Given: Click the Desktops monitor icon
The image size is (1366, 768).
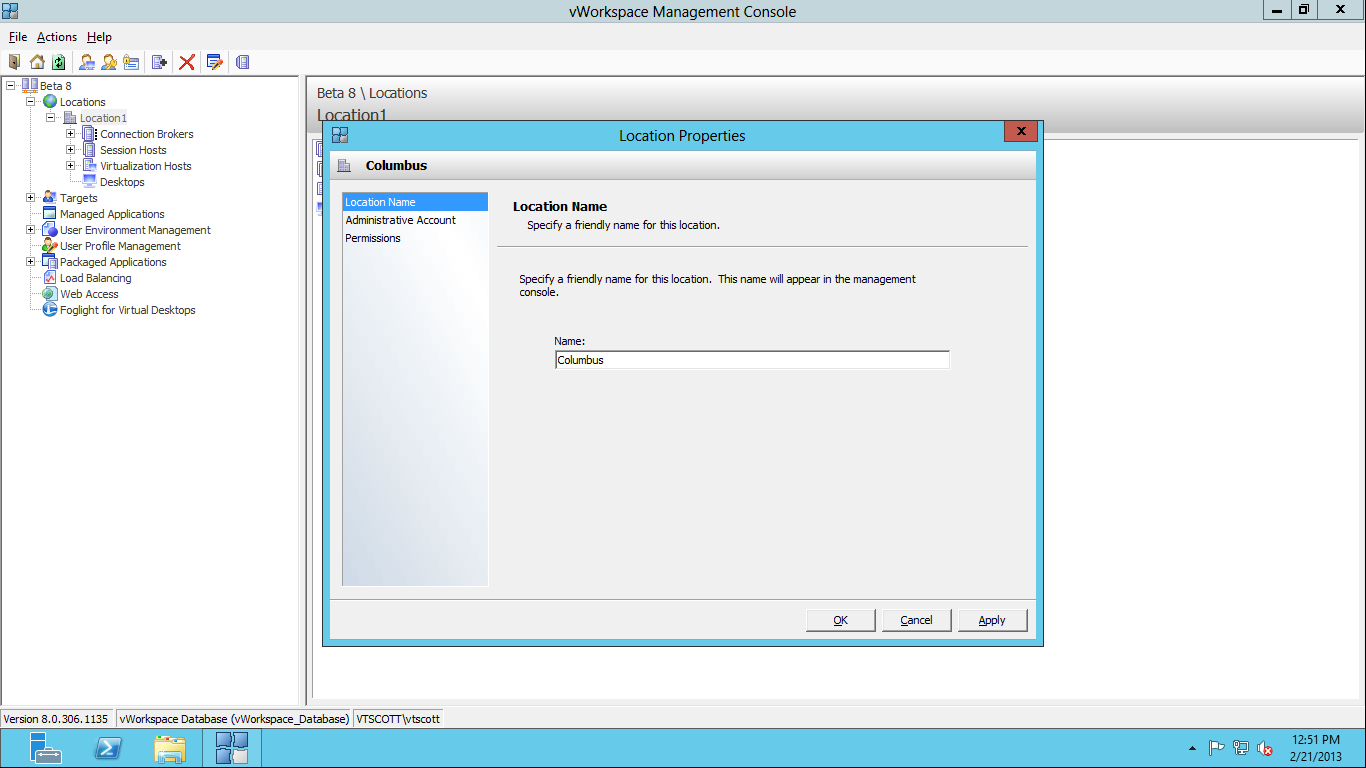Looking at the screenshot, I should click(89, 182).
